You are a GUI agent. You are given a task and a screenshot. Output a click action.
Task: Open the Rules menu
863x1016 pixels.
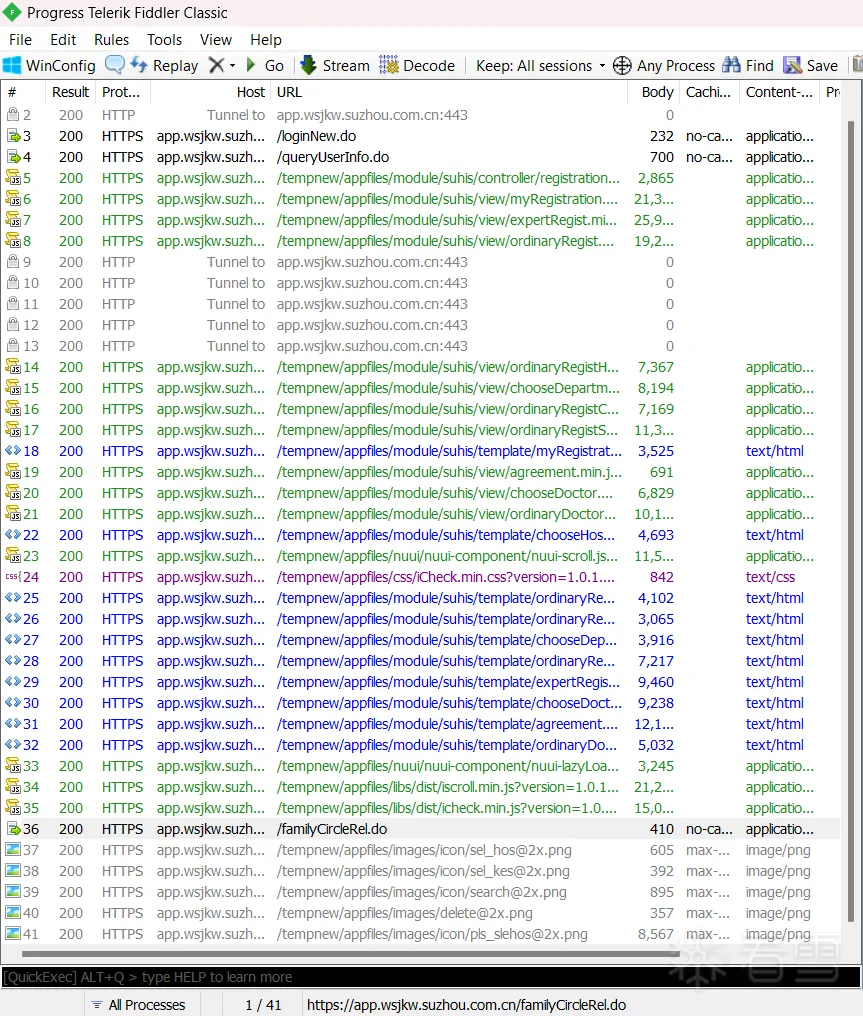[111, 40]
